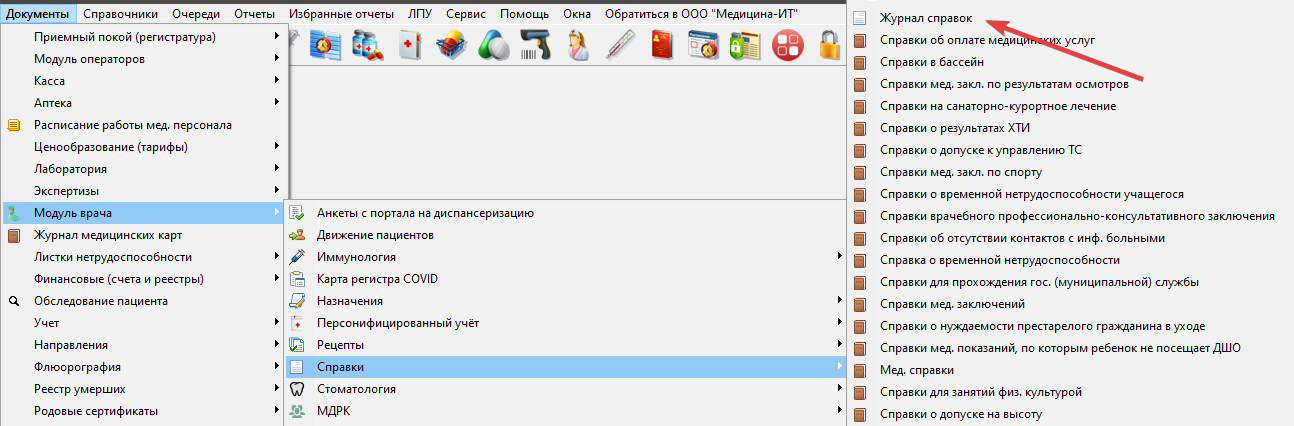This screenshot has width=1294, height=426.
Task: Click the pill basket toolbar icon
Action: [451, 46]
